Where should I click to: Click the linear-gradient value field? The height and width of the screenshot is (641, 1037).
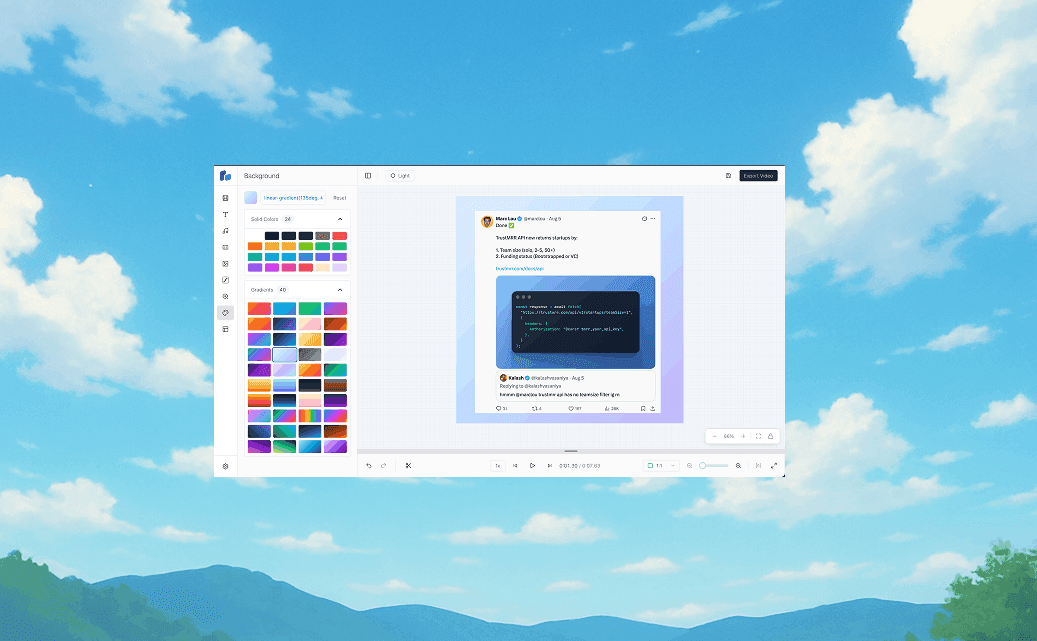click(x=293, y=198)
